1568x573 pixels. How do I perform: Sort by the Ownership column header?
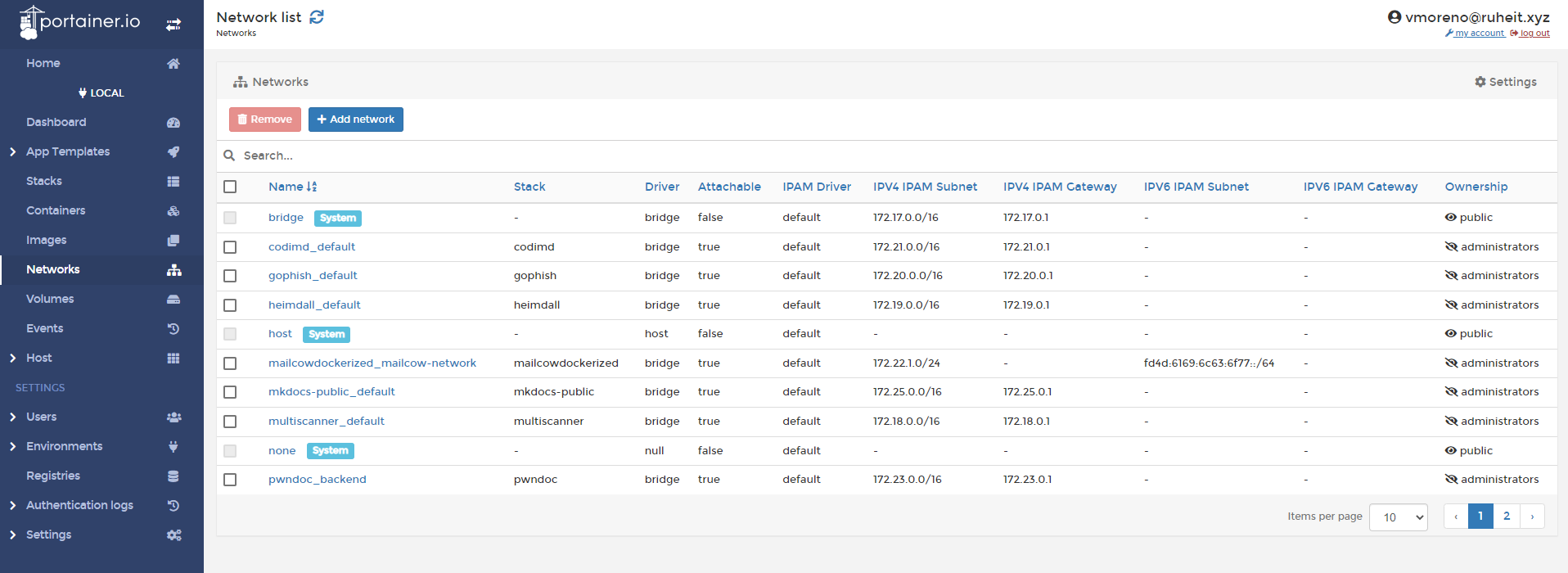[1476, 187]
